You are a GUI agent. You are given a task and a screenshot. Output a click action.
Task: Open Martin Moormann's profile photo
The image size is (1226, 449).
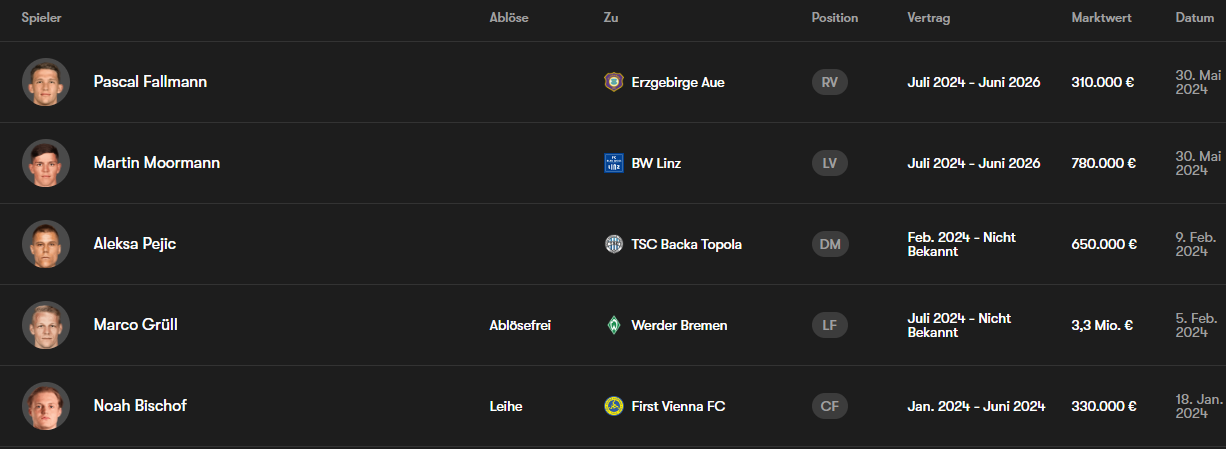point(46,163)
